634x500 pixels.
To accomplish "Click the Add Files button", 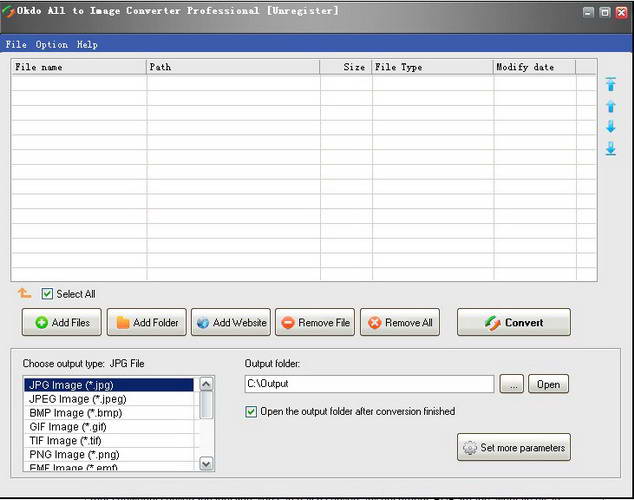I will click(62, 322).
